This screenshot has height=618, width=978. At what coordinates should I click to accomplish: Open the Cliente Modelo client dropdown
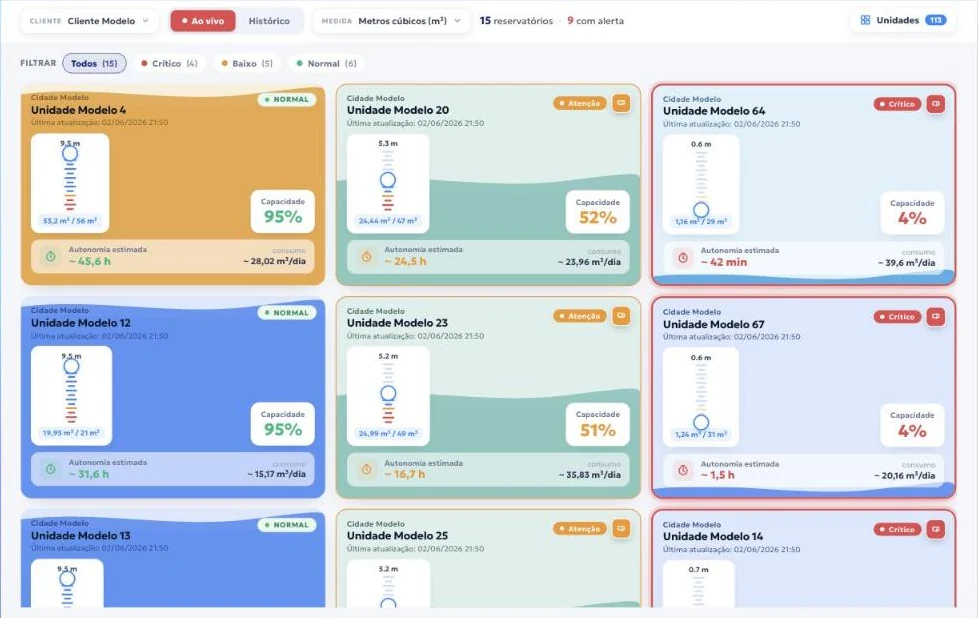90,21
